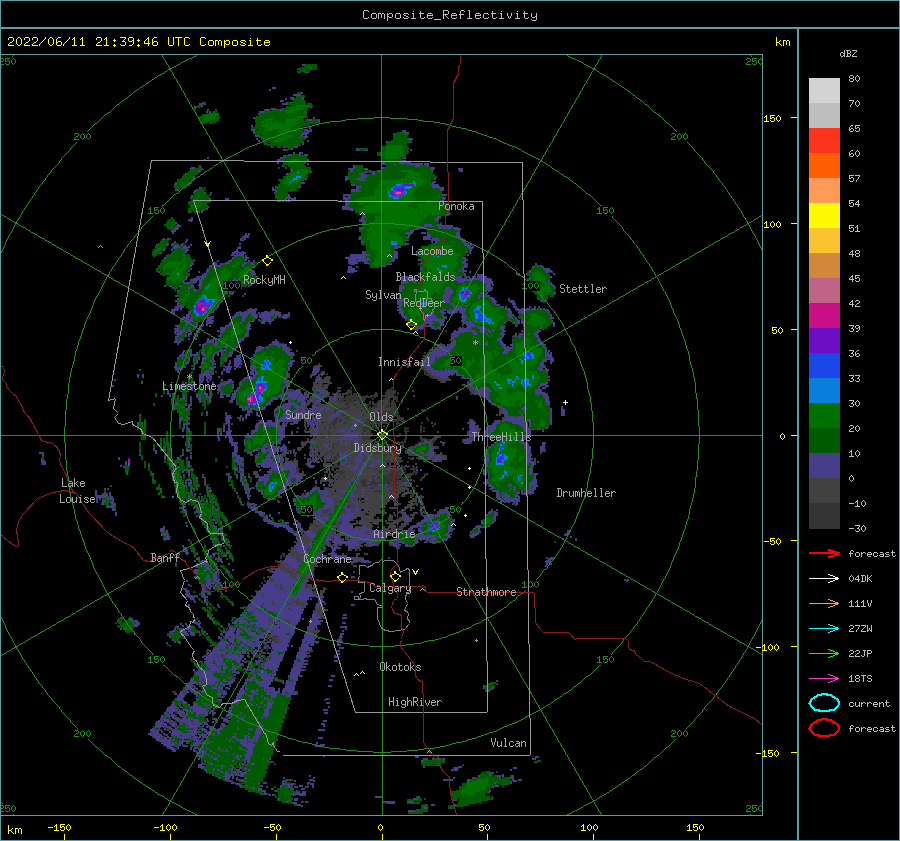The image size is (900, 841).
Task: Click the Sundre town label
Action: [x=303, y=414]
